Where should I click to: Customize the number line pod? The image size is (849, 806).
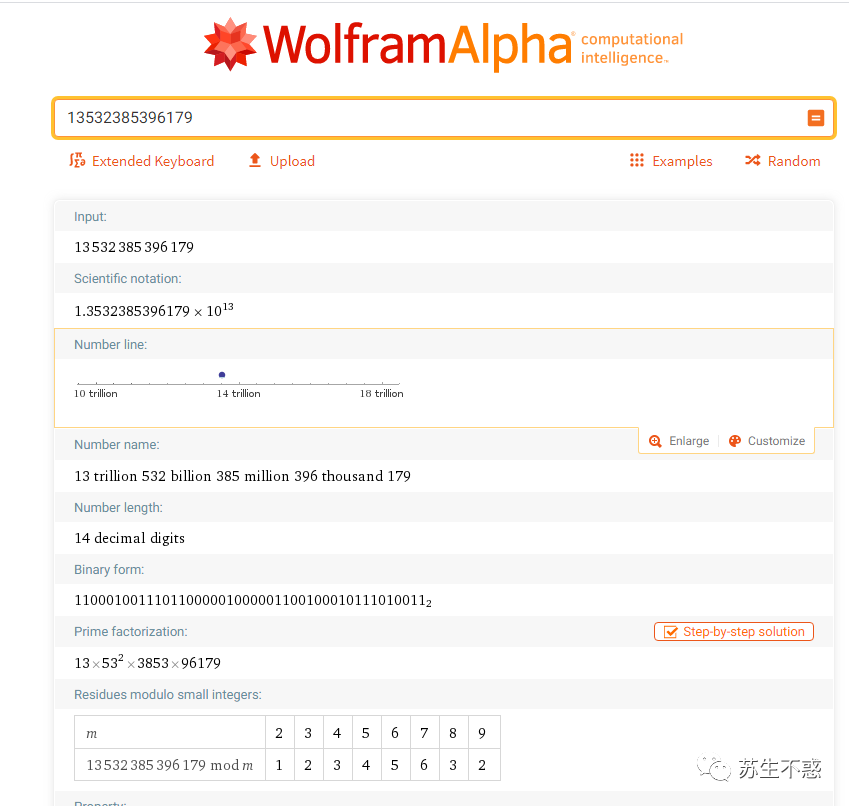767,441
